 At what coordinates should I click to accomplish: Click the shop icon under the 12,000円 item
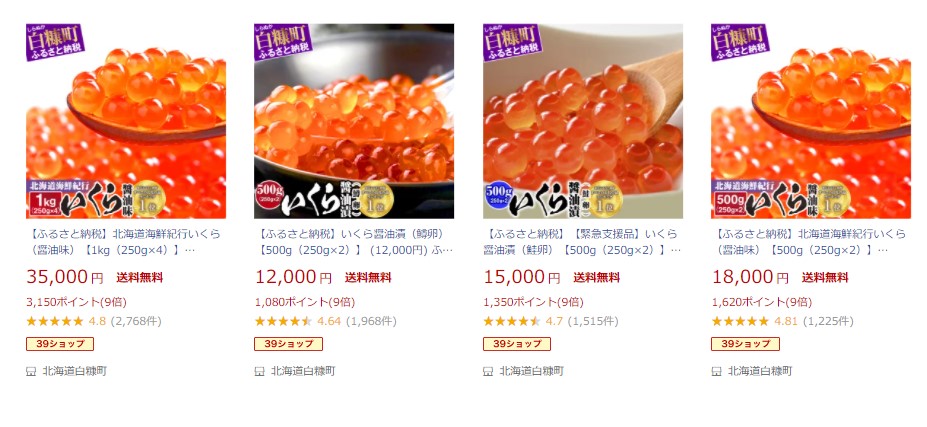(260, 371)
